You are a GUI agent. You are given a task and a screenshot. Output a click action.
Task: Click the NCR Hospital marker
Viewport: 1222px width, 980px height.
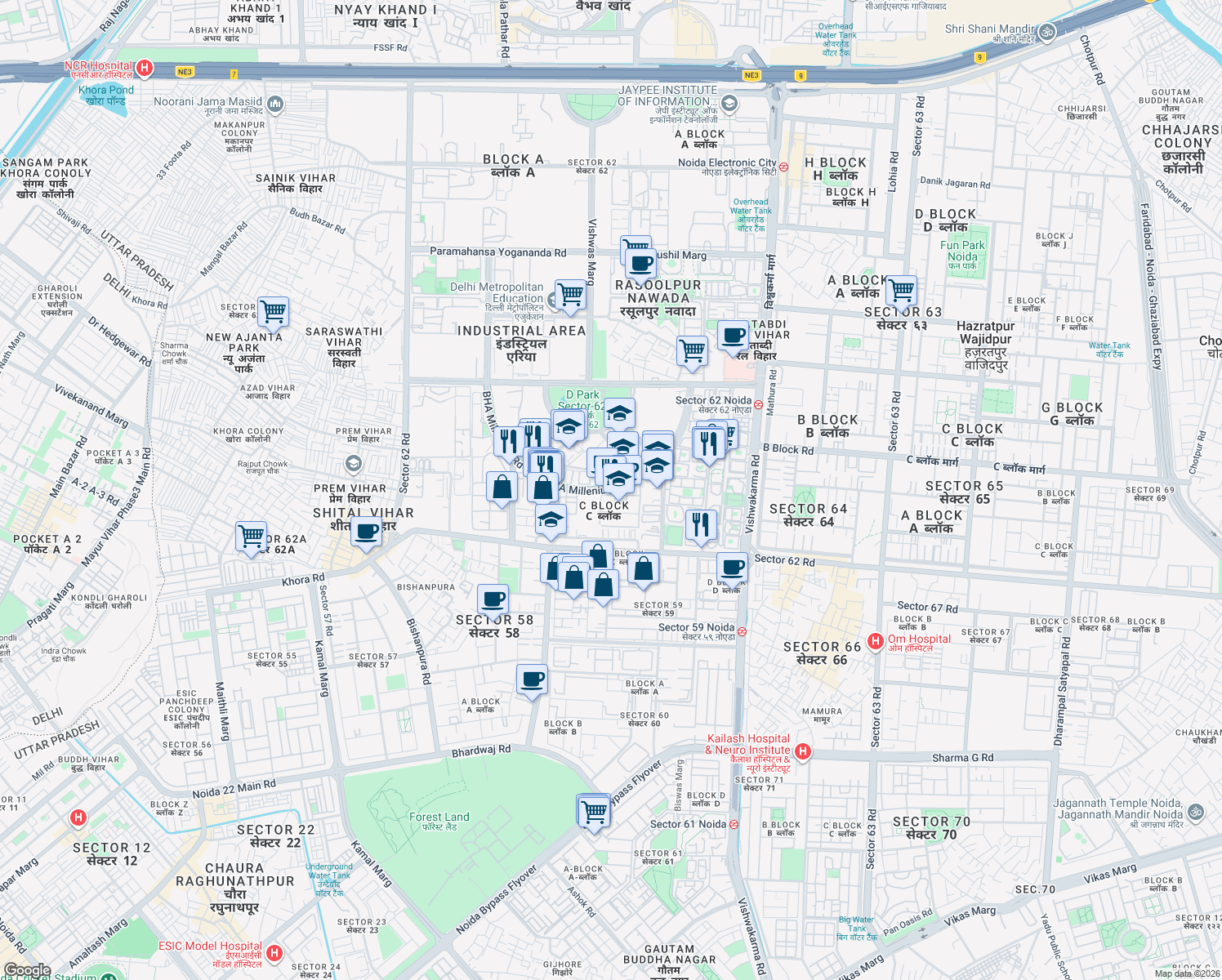(x=142, y=67)
